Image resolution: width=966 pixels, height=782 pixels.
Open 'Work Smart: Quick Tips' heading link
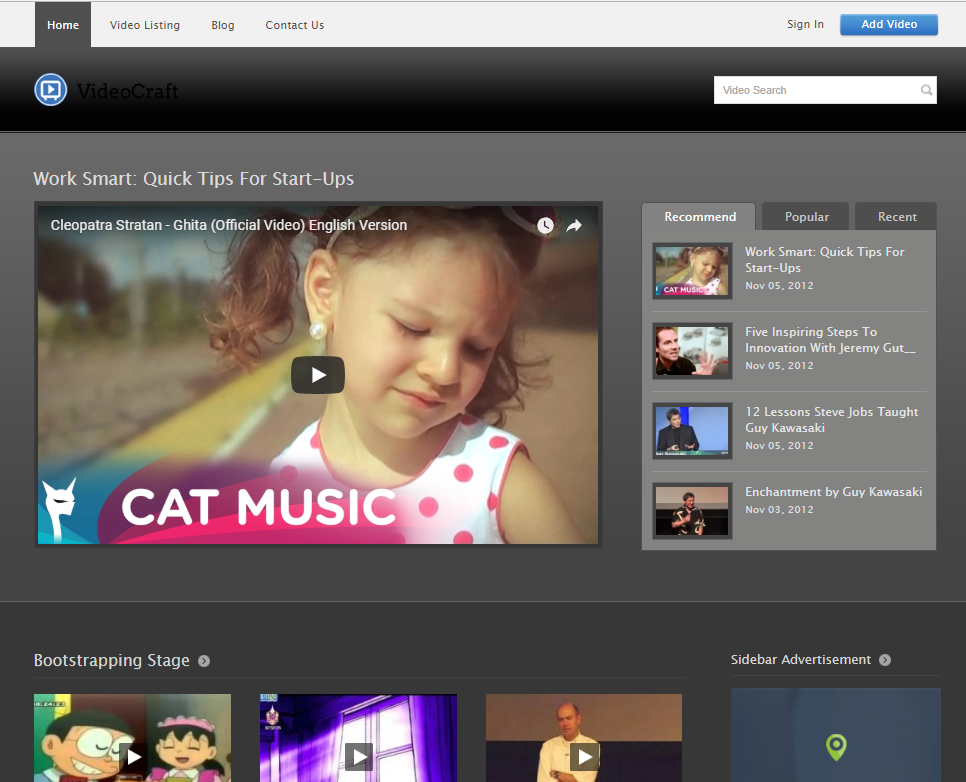[193, 179]
